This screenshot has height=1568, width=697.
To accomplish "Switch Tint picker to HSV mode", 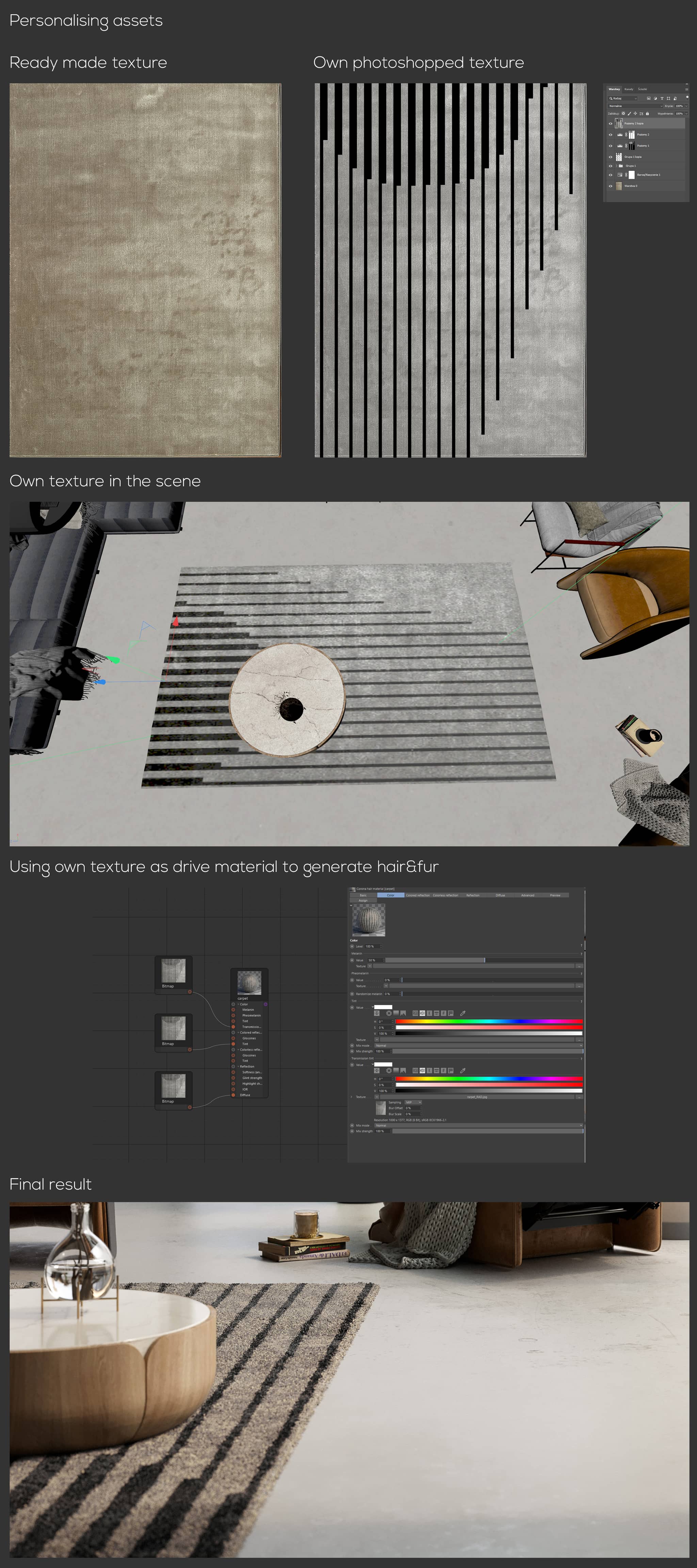I will pyautogui.click(x=422, y=1014).
